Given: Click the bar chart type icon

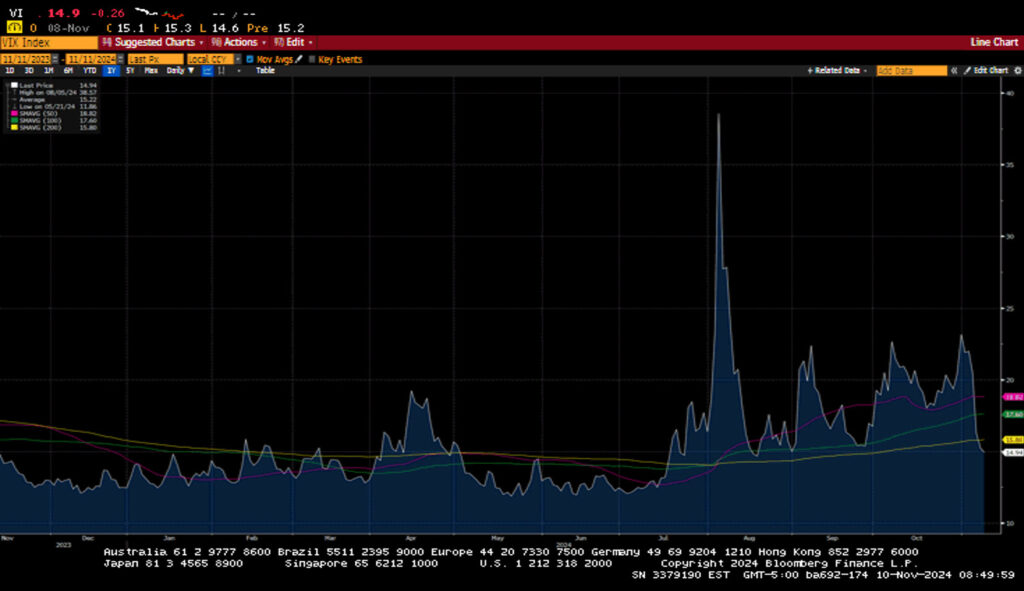Looking at the screenshot, I should (x=221, y=71).
